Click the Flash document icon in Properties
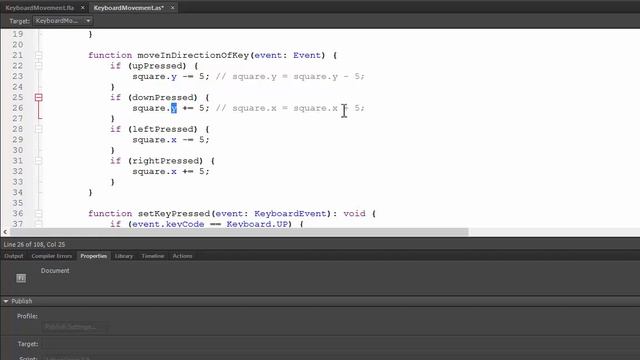This screenshot has width=640, height=360. [21, 278]
